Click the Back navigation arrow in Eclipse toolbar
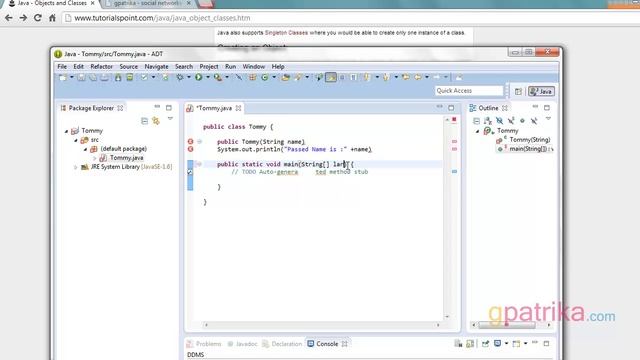Screen dimensions: 640x360 pos(418,77)
